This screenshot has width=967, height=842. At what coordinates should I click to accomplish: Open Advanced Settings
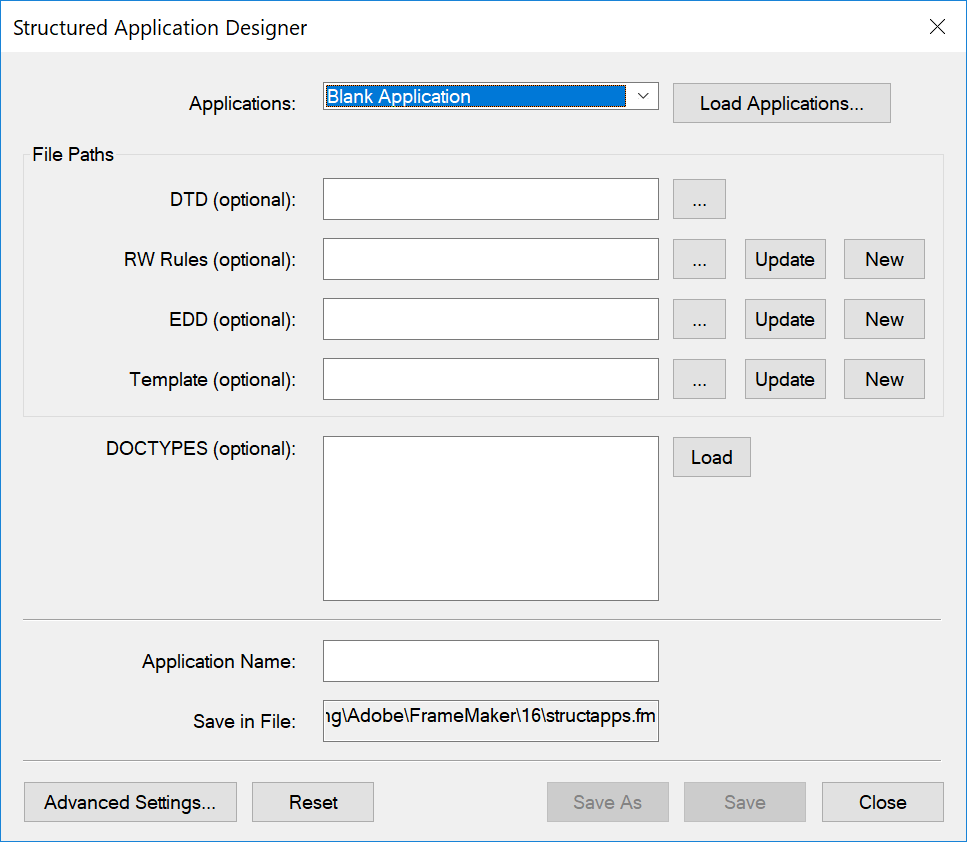click(x=130, y=802)
